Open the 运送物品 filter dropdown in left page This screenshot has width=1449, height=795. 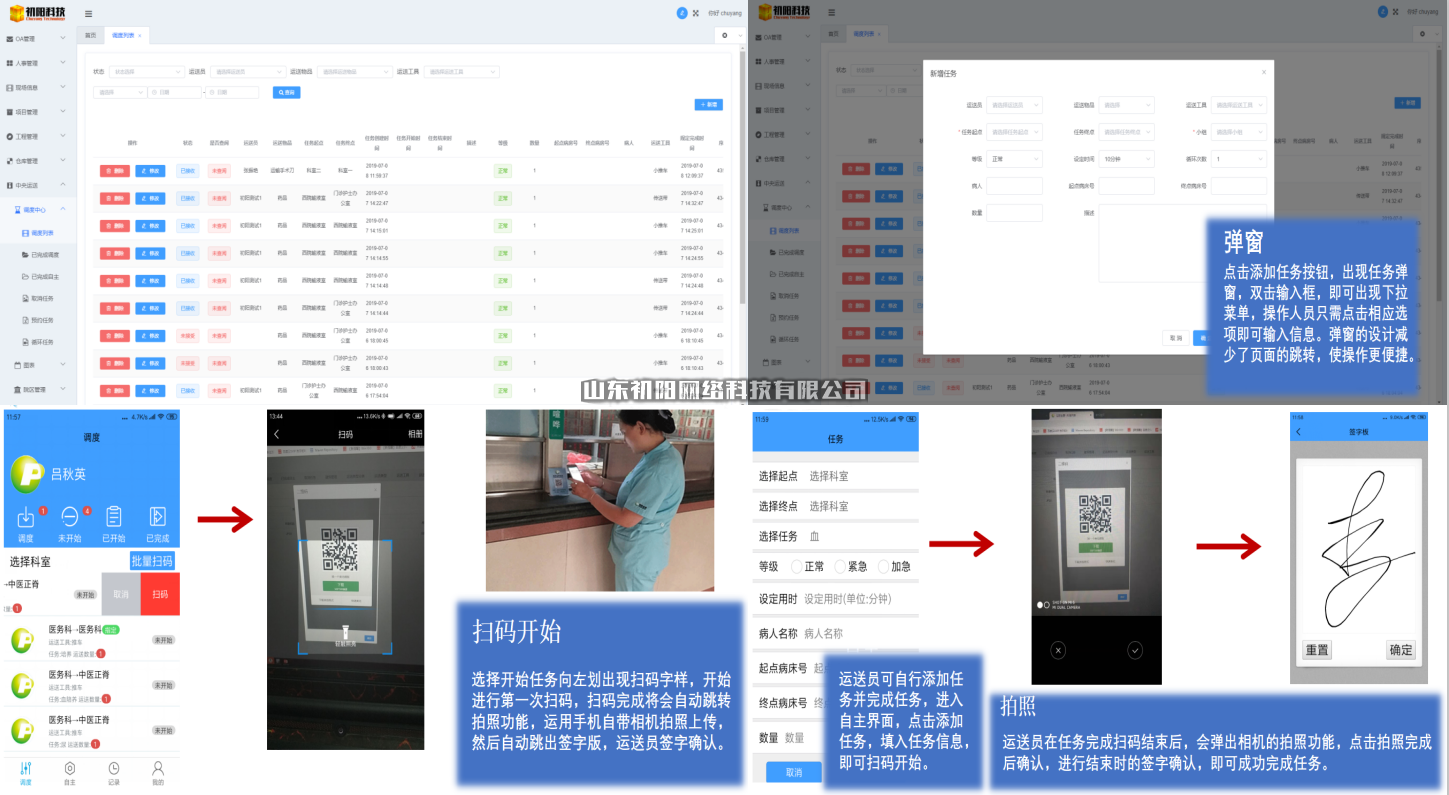click(x=354, y=72)
